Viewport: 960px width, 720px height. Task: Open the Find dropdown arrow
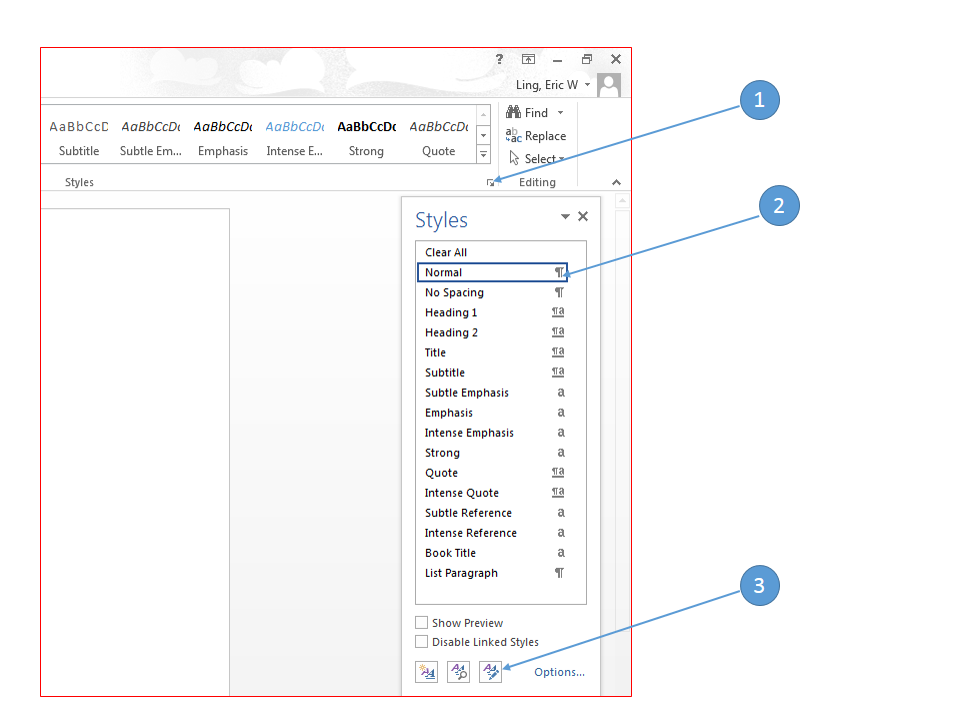coord(560,113)
